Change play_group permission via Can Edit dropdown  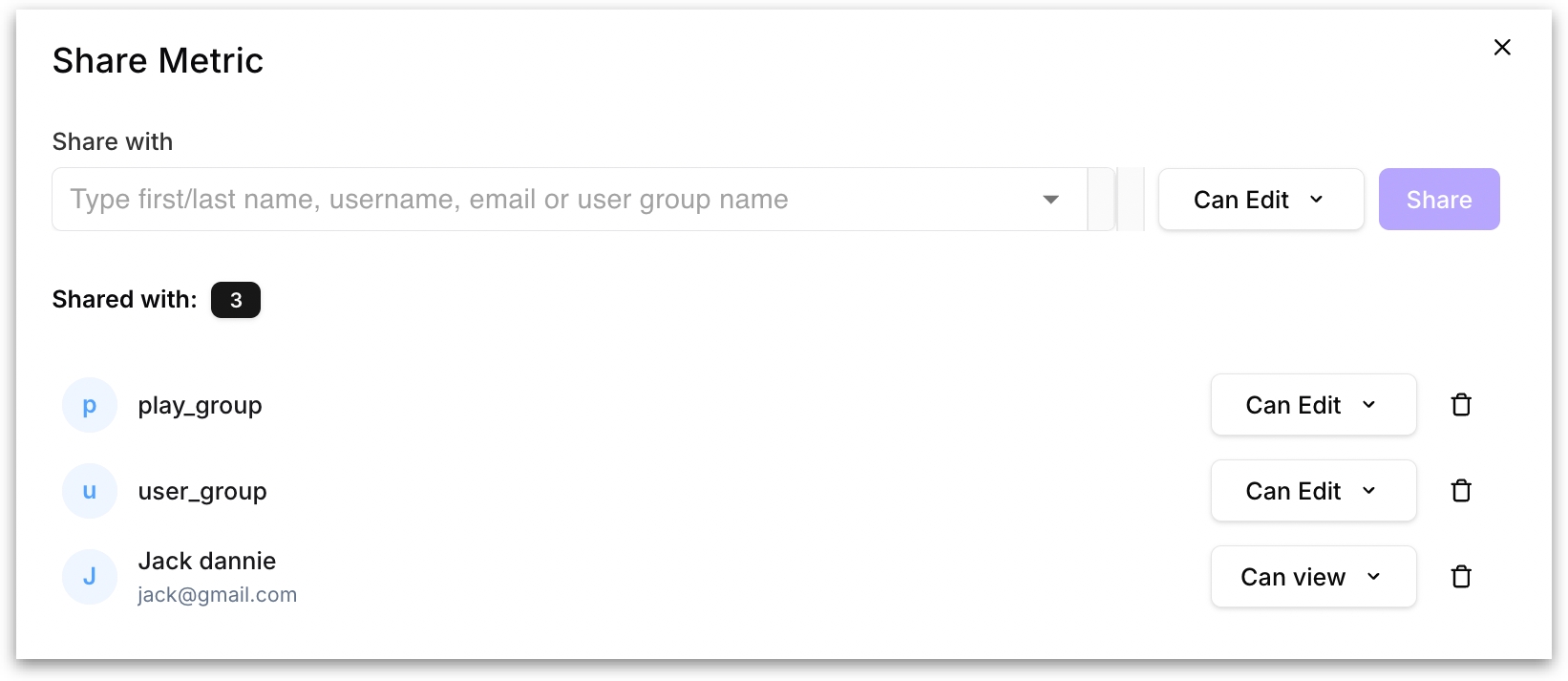[x=1312, y=405]
